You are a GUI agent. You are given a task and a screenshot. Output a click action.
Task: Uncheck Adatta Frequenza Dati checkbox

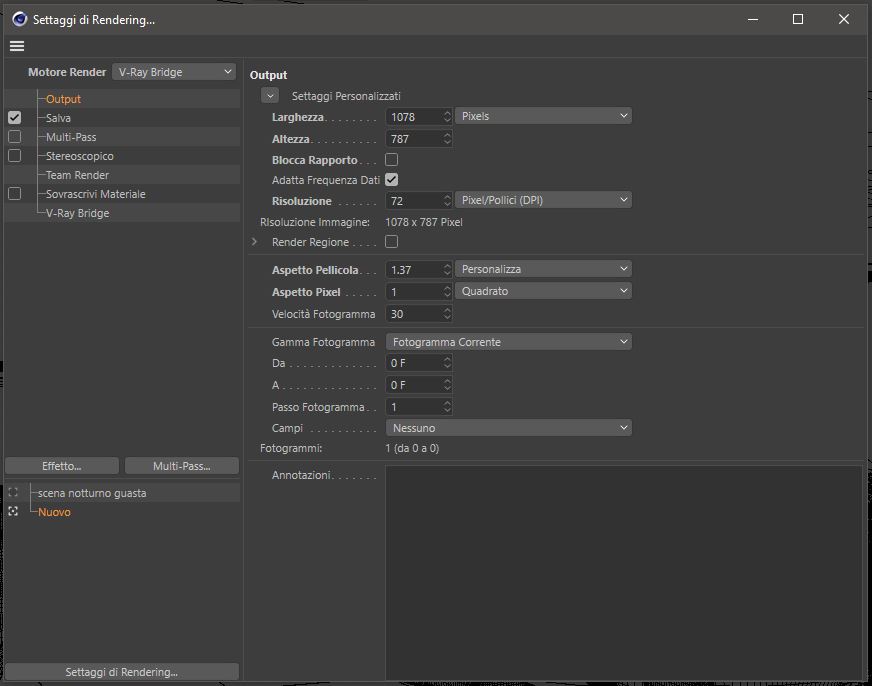coord(392,180)
